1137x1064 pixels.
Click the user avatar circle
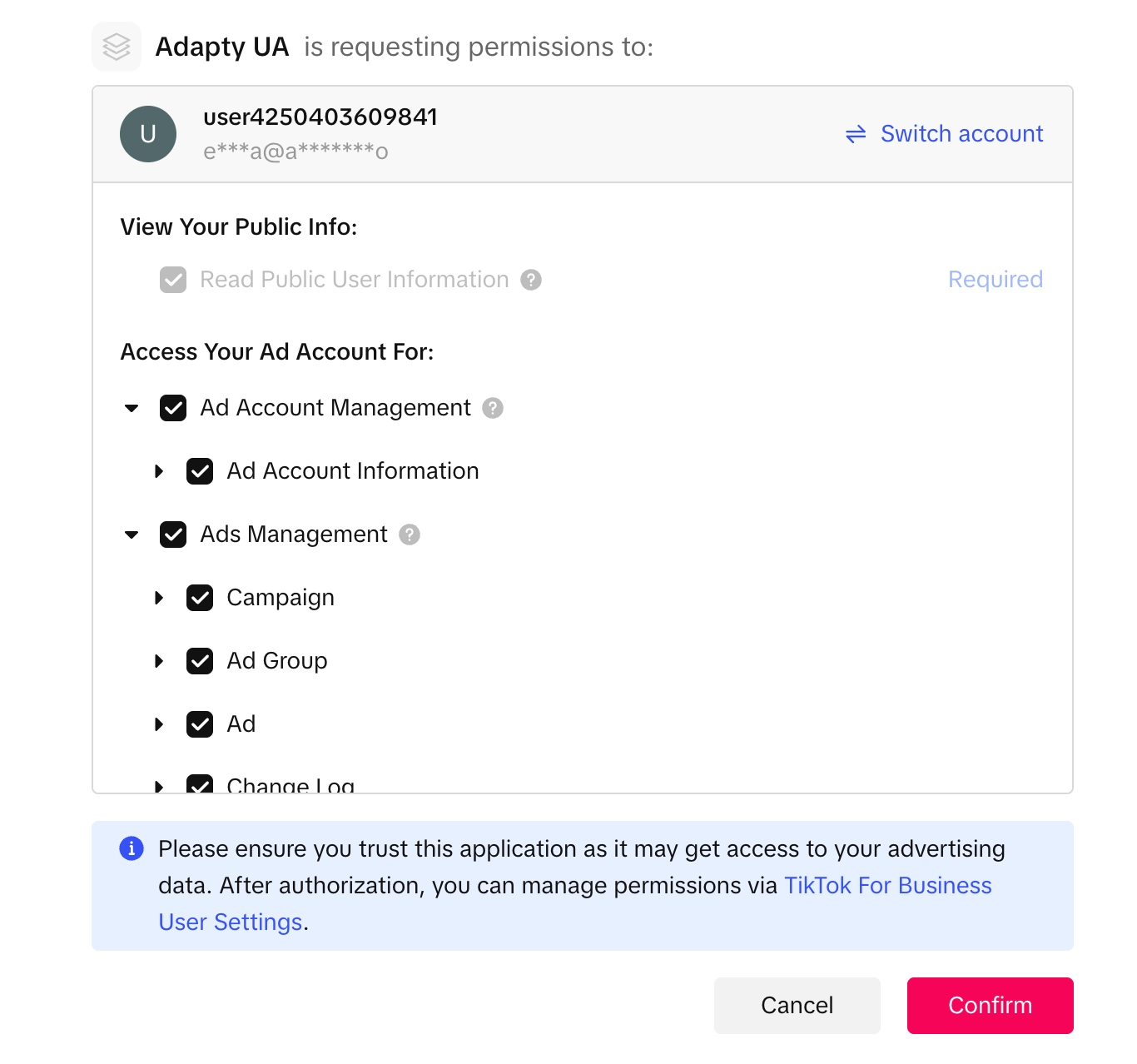148,133
